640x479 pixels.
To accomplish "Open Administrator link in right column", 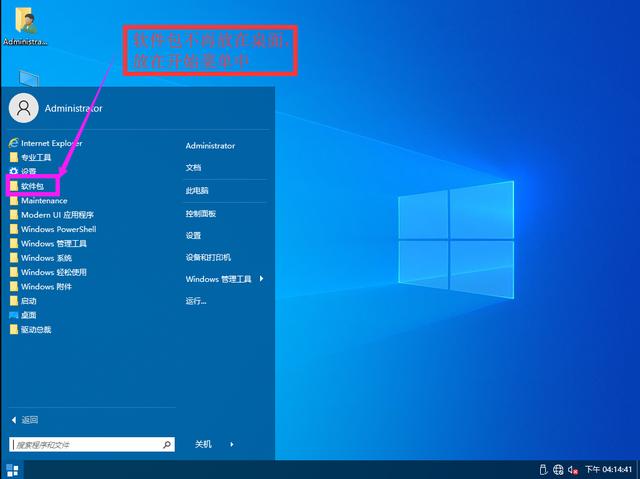I will point(210,146).
